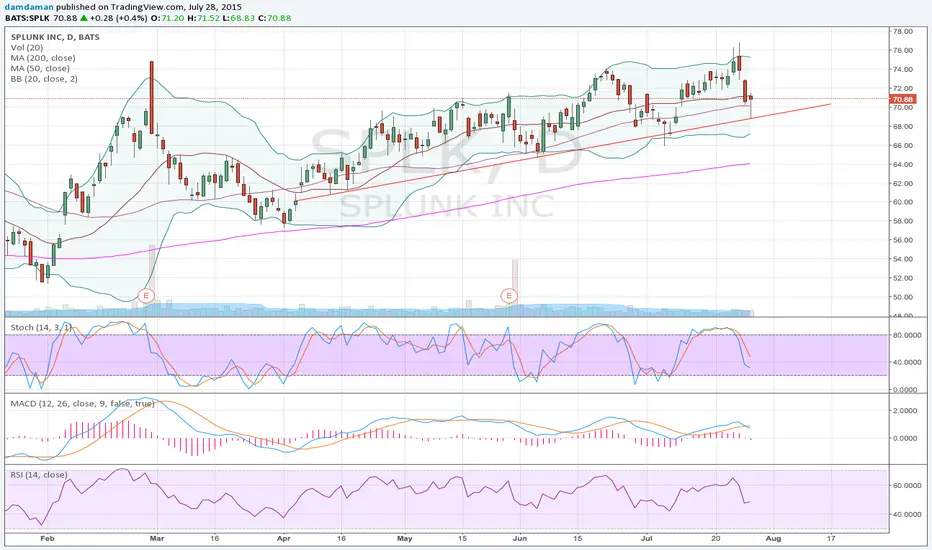The width and height of the screenshot is (932, 550).
Task: Click the 78.00 price axis label
Action: click(902, 32)
